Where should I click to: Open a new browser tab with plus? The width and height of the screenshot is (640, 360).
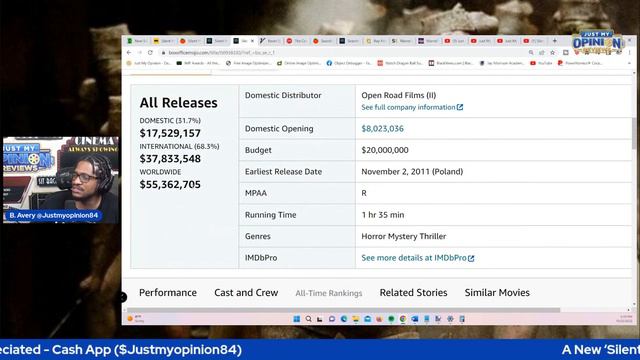(x=554, y=41)
